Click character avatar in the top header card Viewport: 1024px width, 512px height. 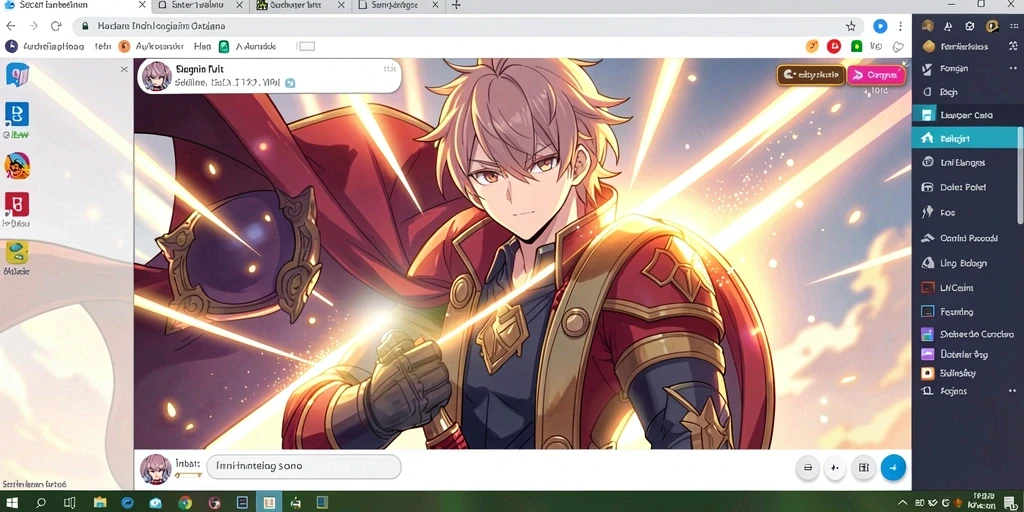tap(157, 76)
